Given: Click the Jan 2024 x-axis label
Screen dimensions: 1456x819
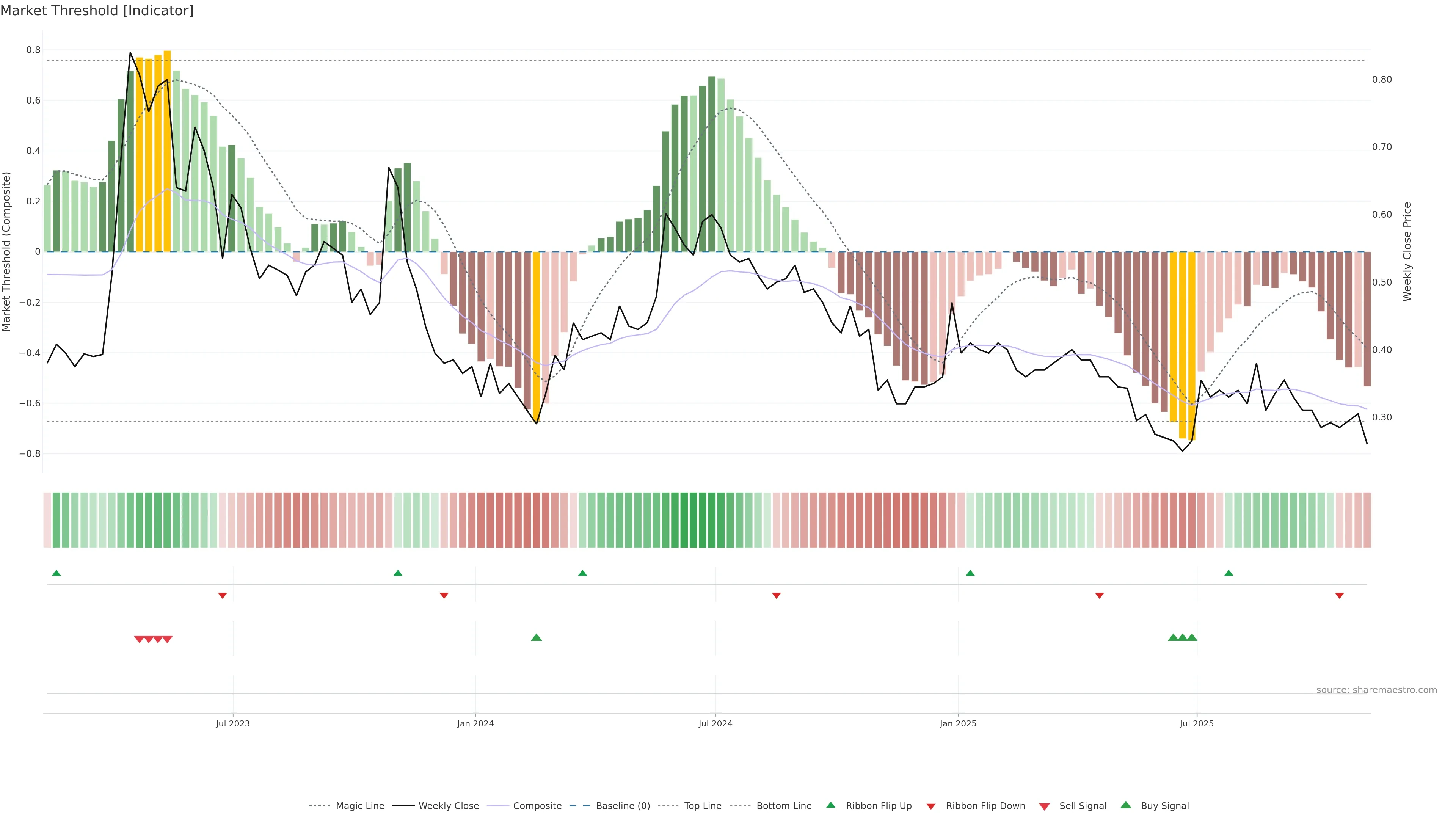Looking at the screenshot, I should 475,723.
